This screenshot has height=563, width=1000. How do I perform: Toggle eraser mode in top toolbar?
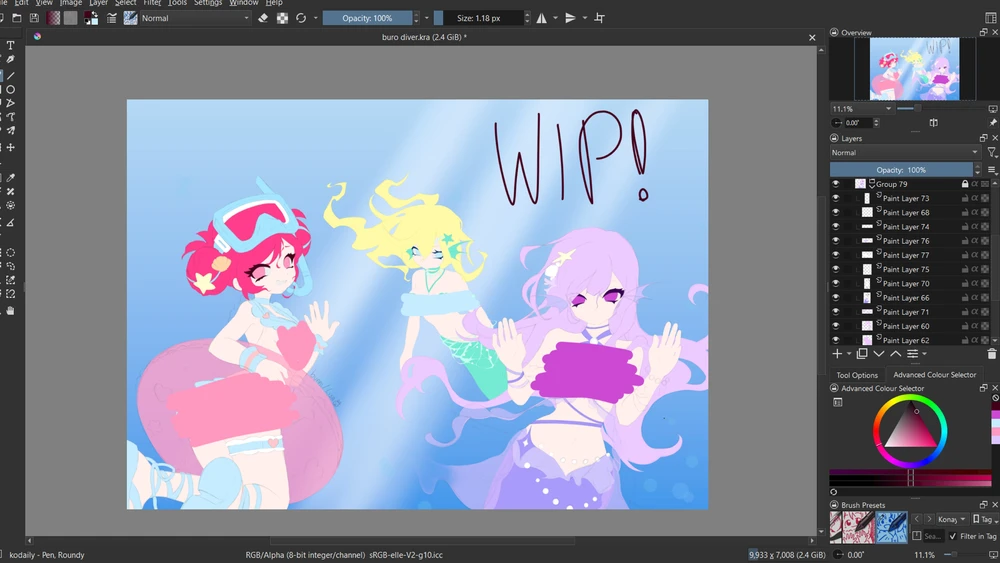point(263,18)
